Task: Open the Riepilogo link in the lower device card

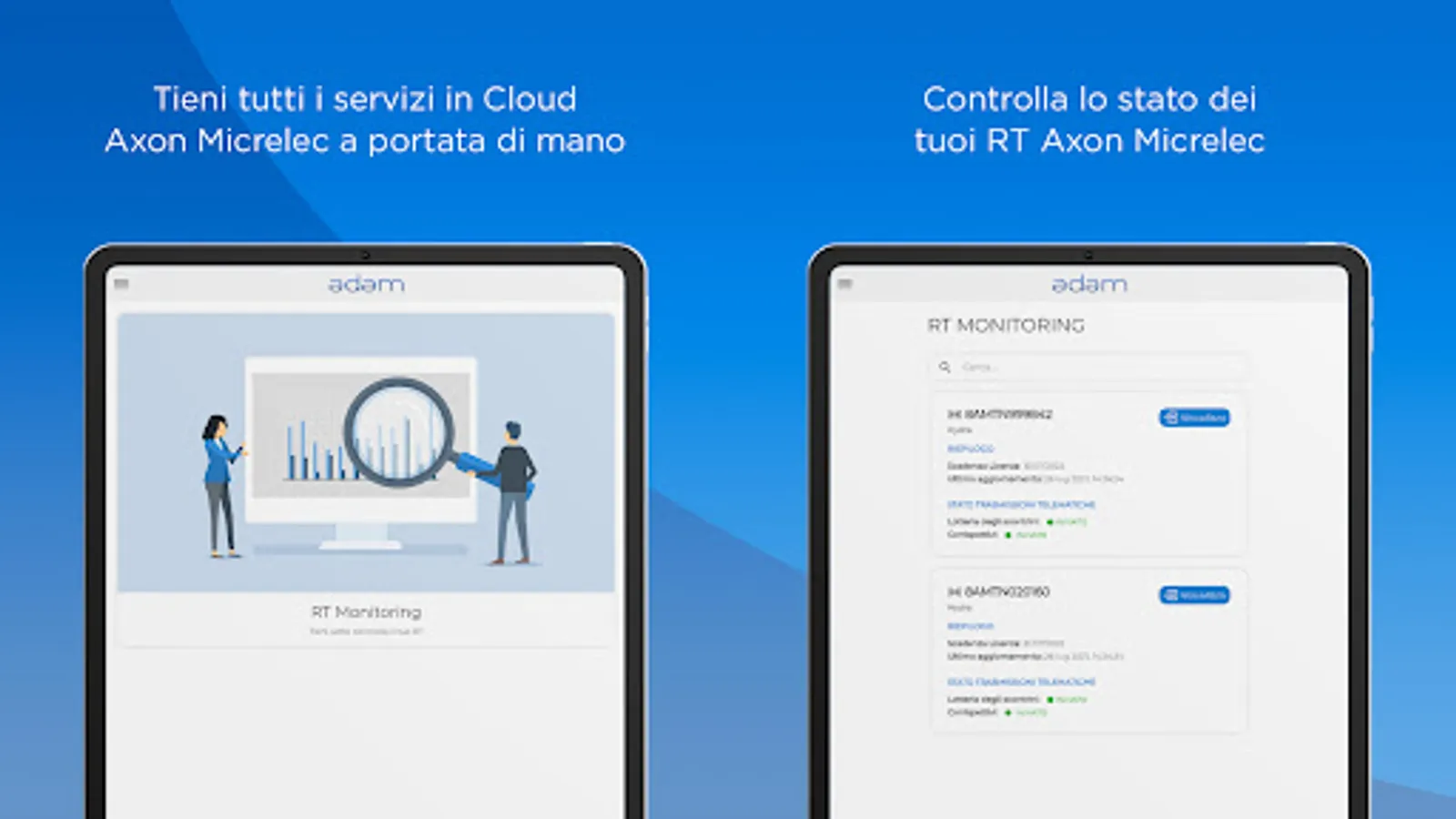Action: click(x=970, y=626)
